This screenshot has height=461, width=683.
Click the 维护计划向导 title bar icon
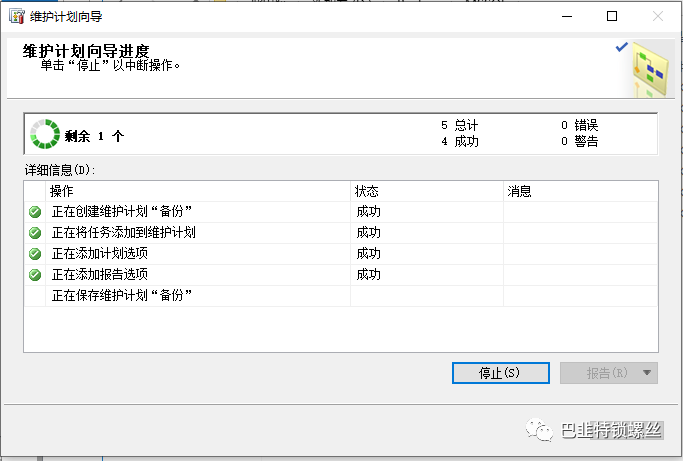(x=17, y=17)
